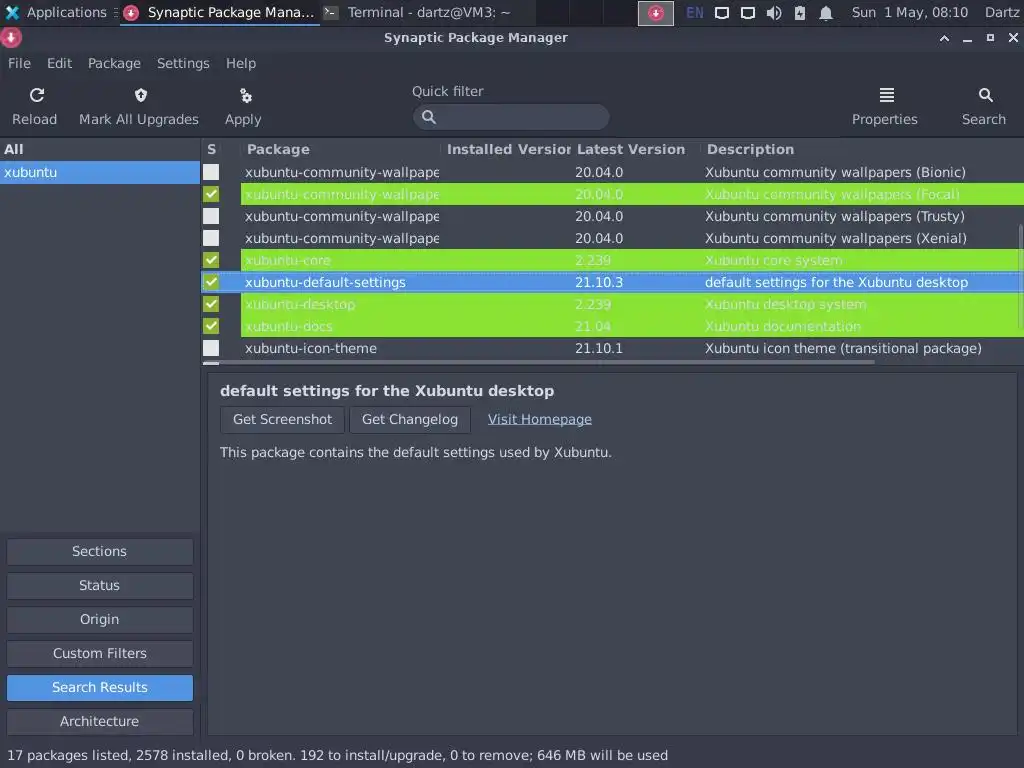Screen dimensions: 1024x768
Task: Open the battery power tray icon
Action: pyautogui.click(x=800, y=12)
